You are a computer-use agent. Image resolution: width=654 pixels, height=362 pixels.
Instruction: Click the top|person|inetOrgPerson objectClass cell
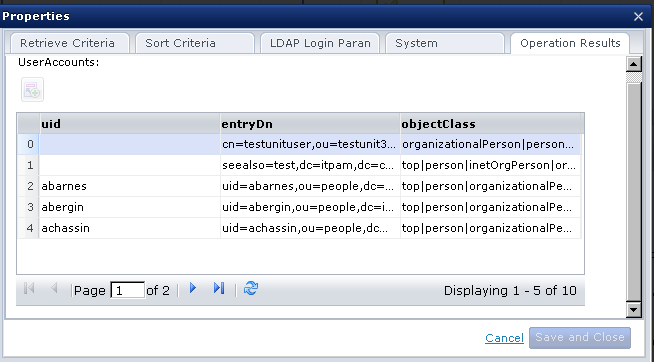pos(490,165)
